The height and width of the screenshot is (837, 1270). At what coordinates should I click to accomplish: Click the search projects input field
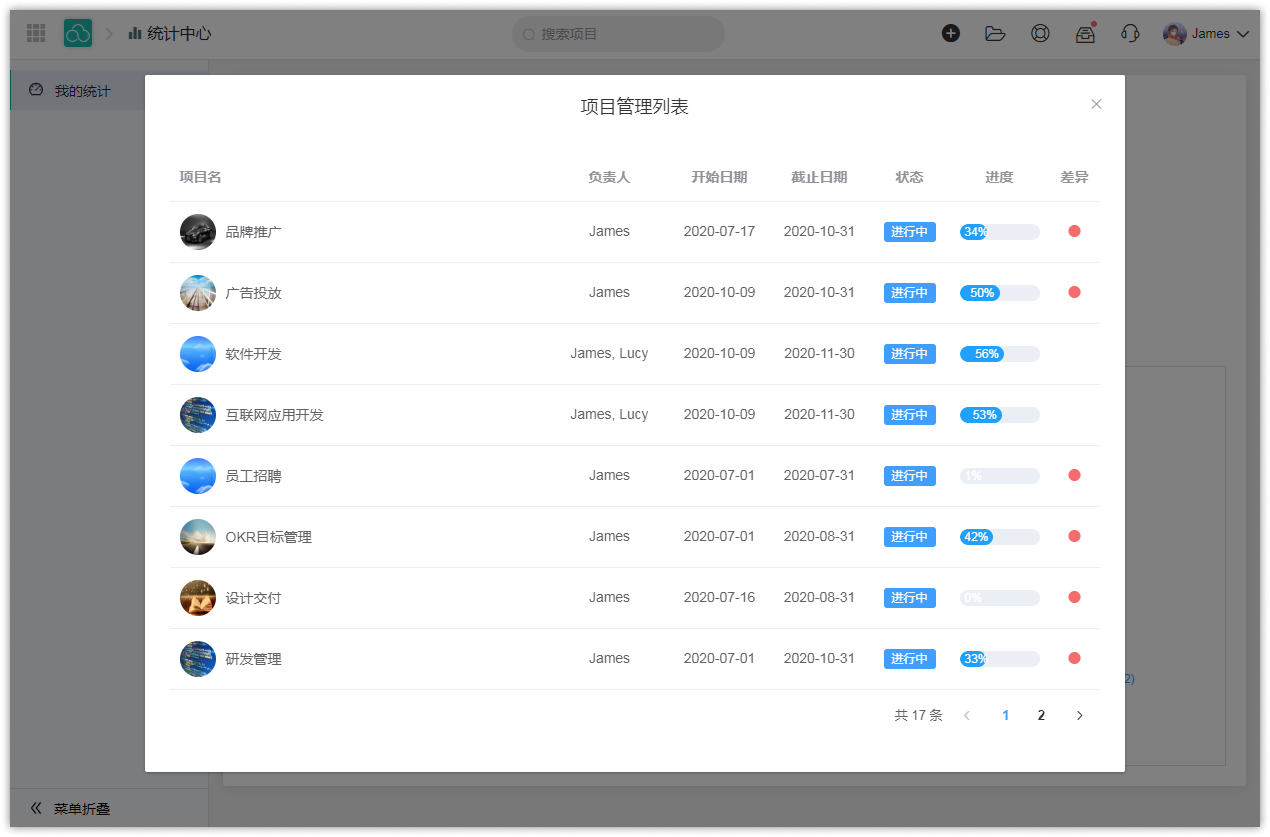(620, 34)
